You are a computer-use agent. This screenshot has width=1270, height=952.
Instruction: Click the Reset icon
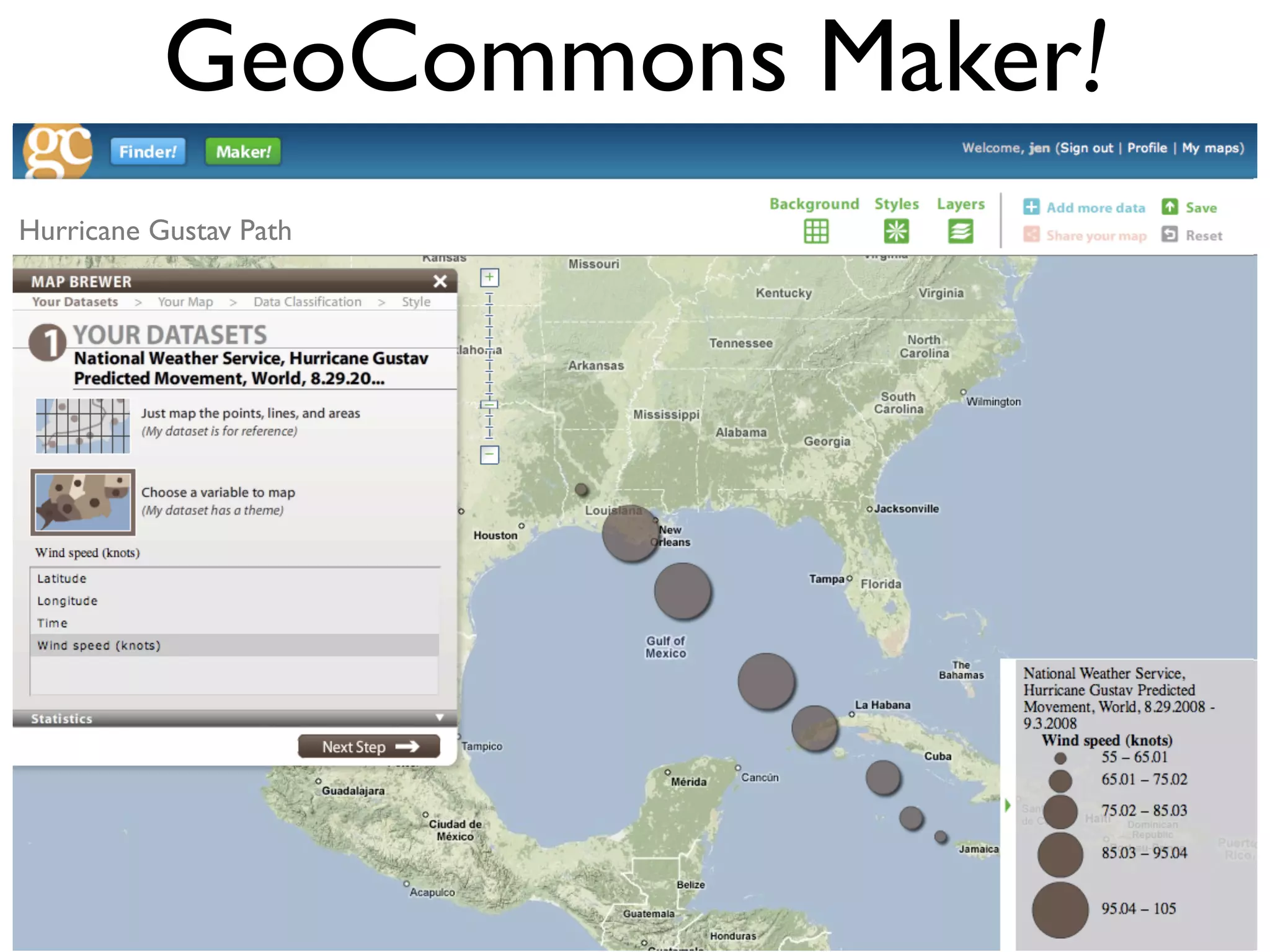pyautogui.click(x=1170, y=235)
